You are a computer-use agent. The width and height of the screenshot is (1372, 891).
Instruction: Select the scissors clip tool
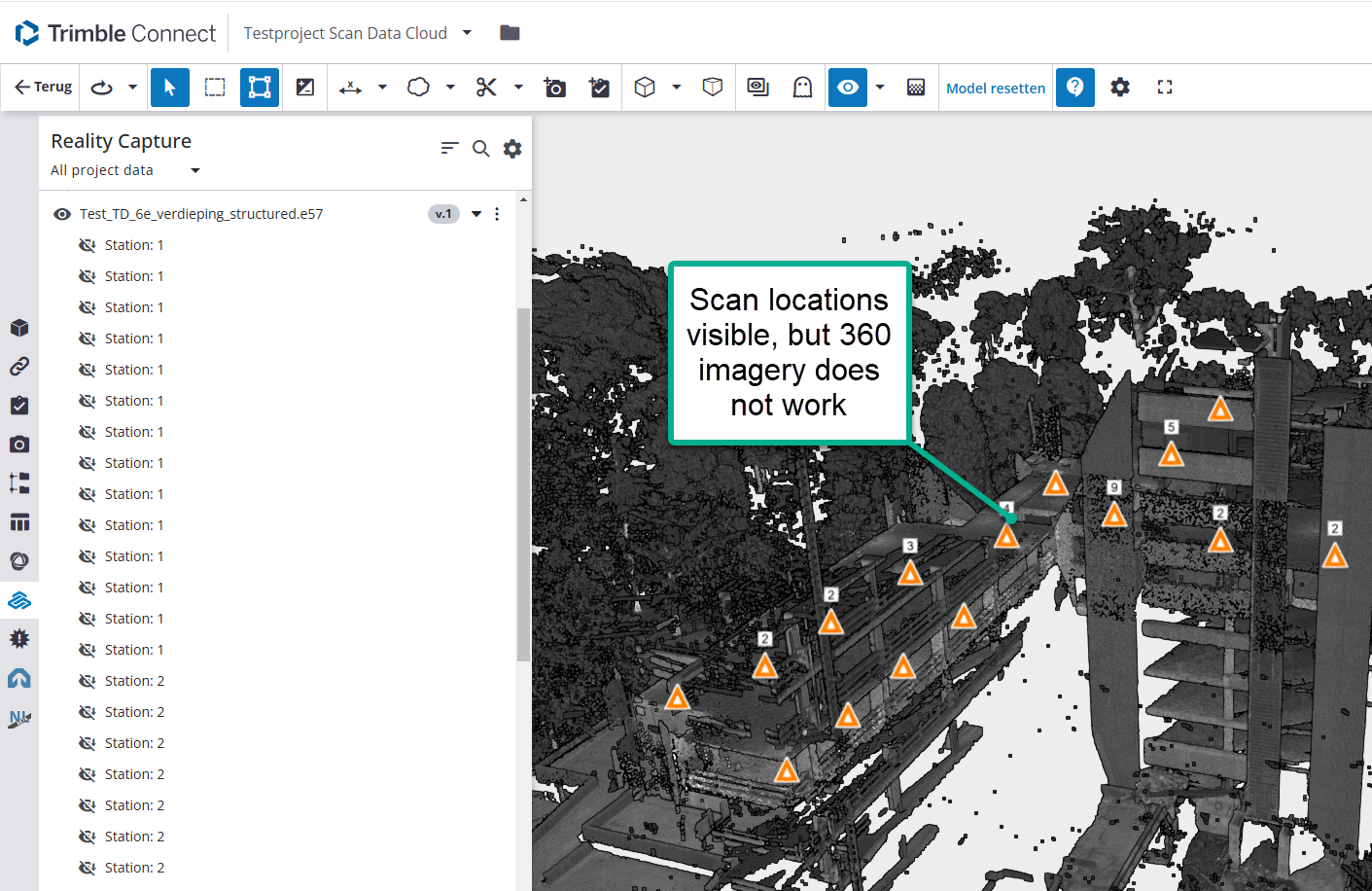click(x=486, y=88)
